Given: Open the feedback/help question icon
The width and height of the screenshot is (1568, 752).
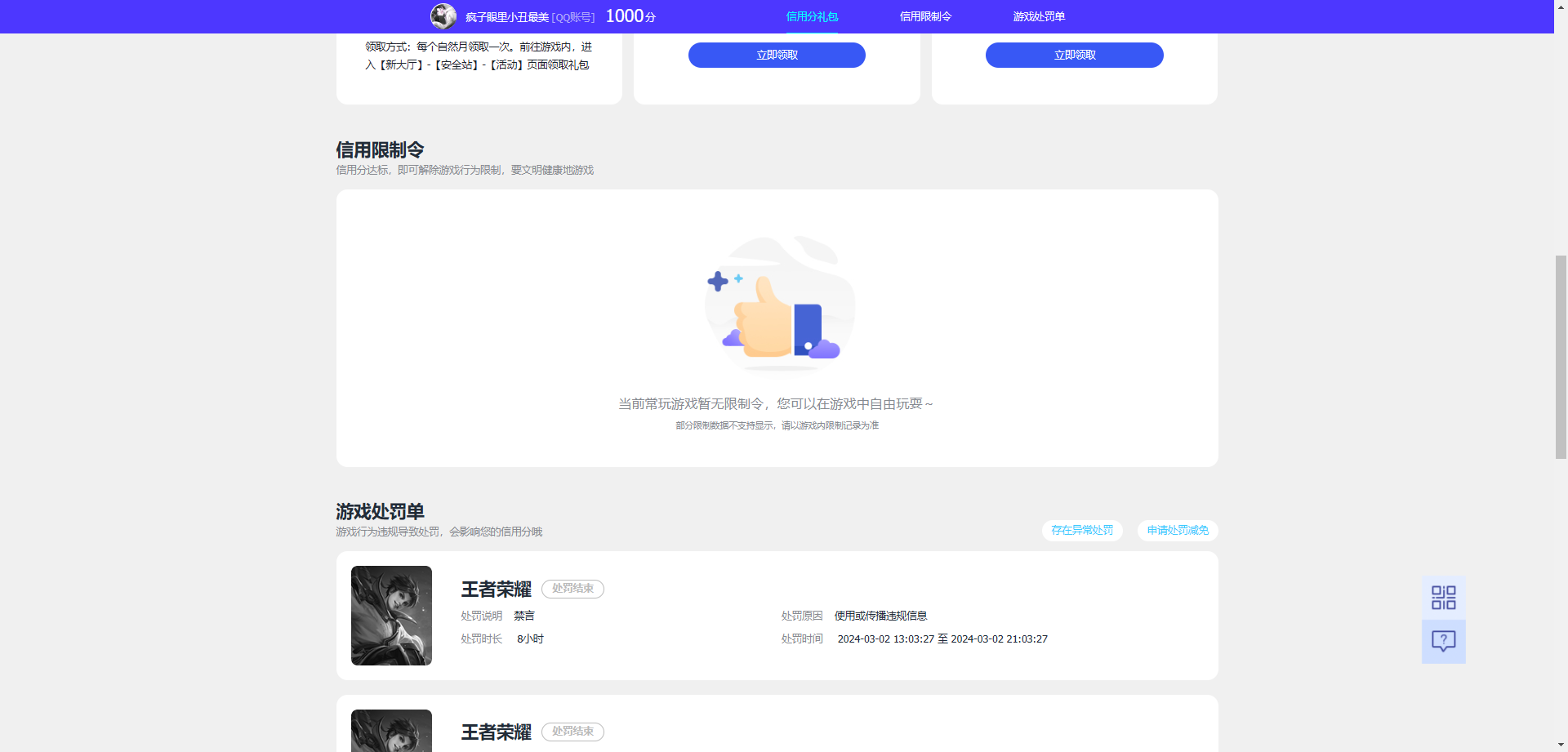Looking at the screenshot, I should 1443,641.
